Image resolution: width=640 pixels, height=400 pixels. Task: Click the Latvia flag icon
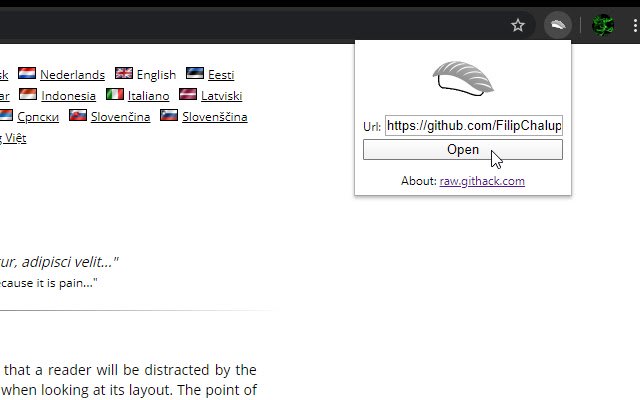188,94
